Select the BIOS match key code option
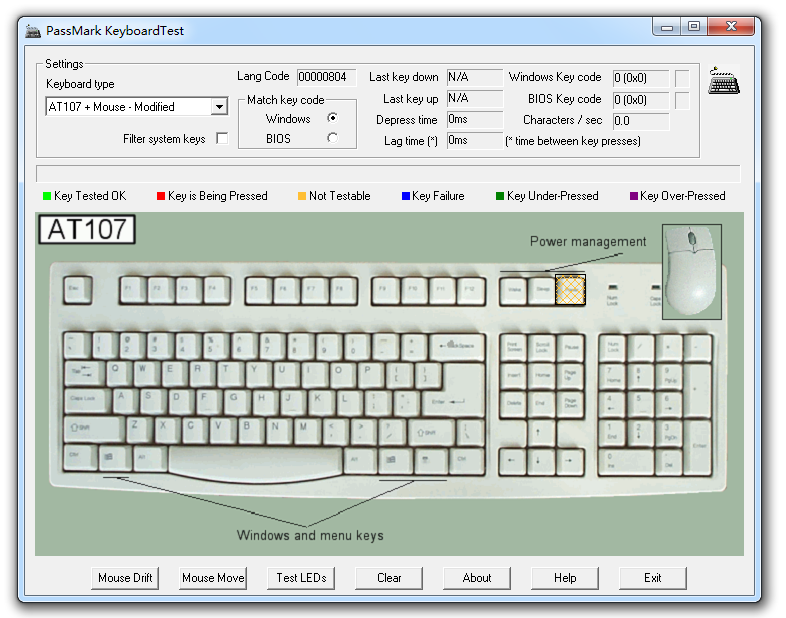The height and width of the screenshot is (618, 786). (x=332, y=139)
